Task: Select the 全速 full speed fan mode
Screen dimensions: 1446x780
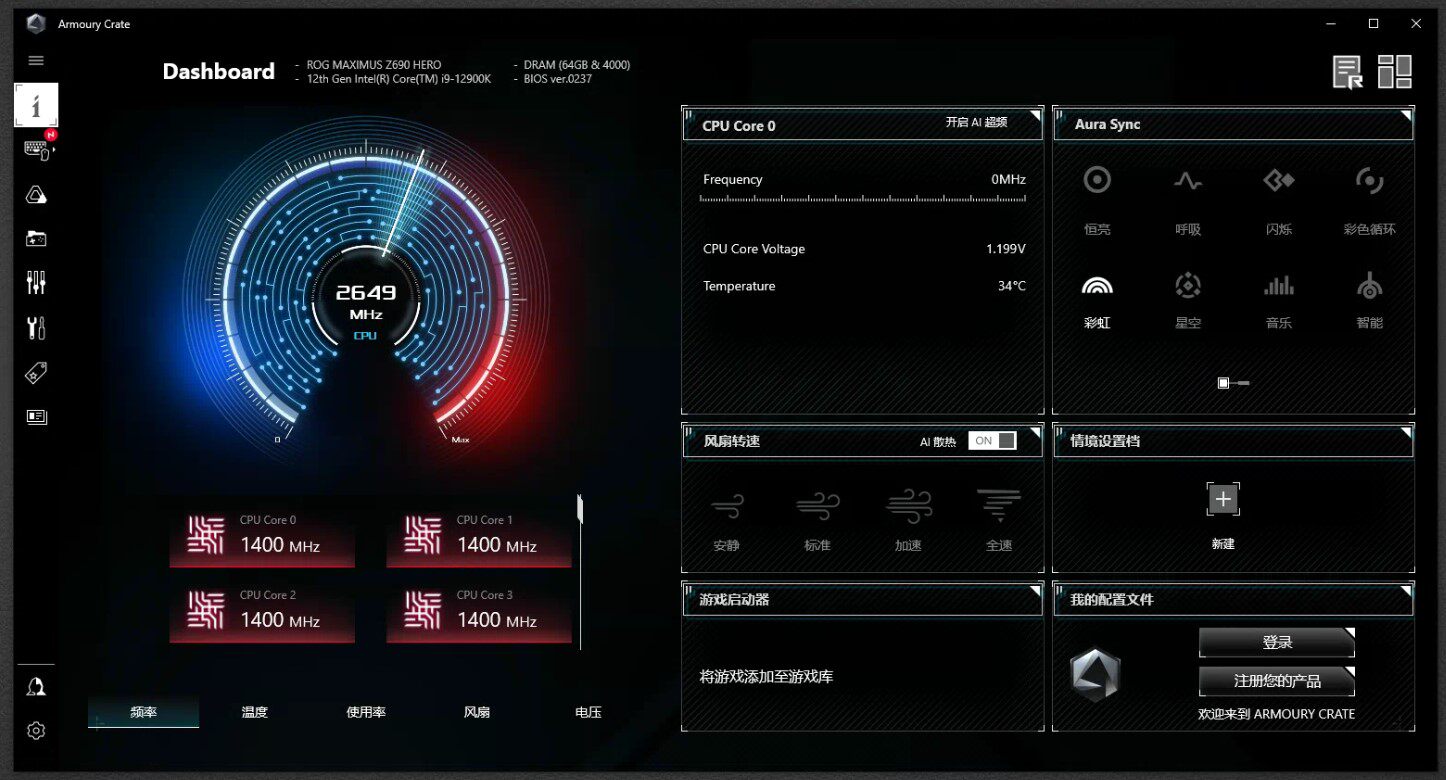Action: (999, 507)
